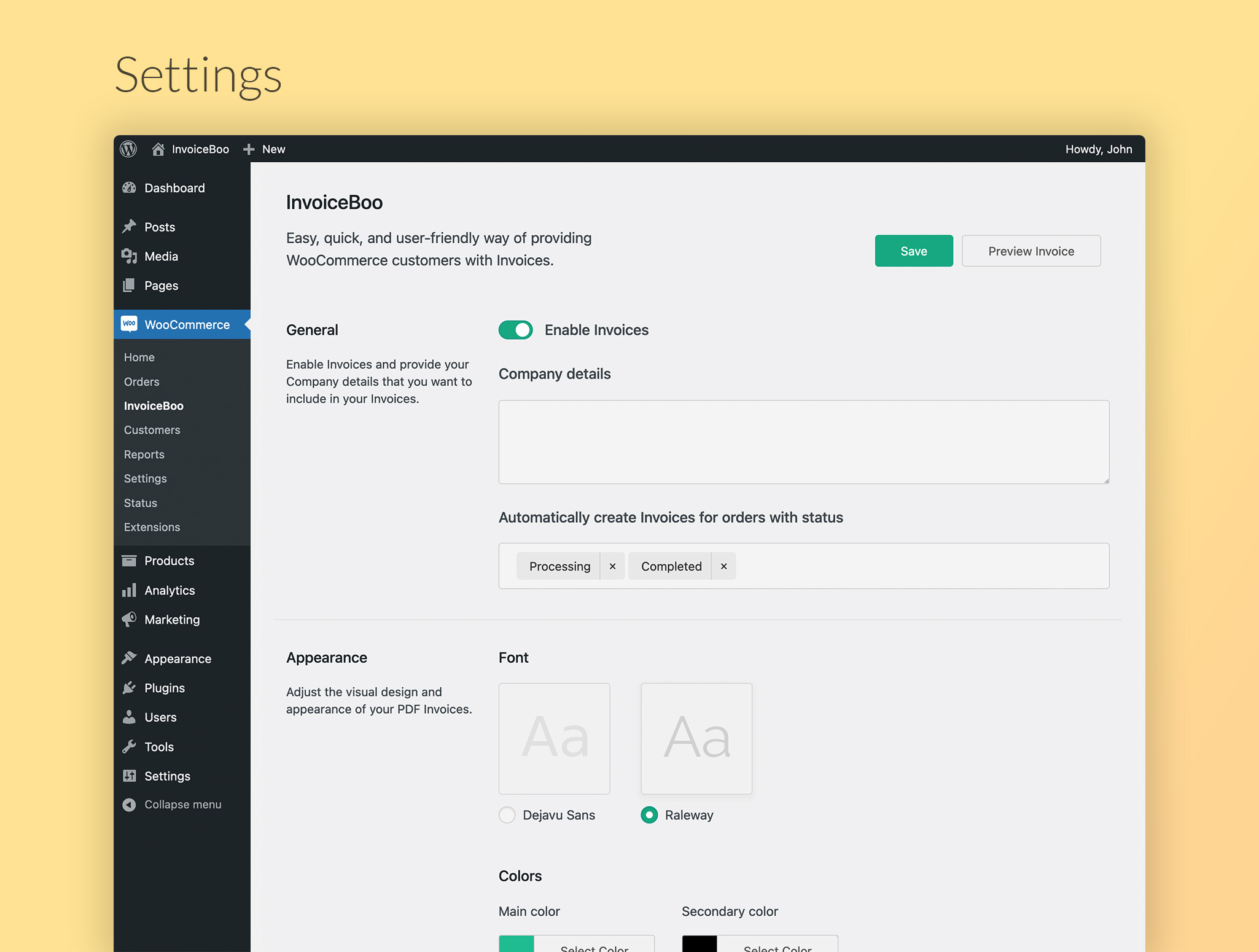Select the Dejavu Sans radio button
Screen dimensions: 1259x952
point(507,815)
